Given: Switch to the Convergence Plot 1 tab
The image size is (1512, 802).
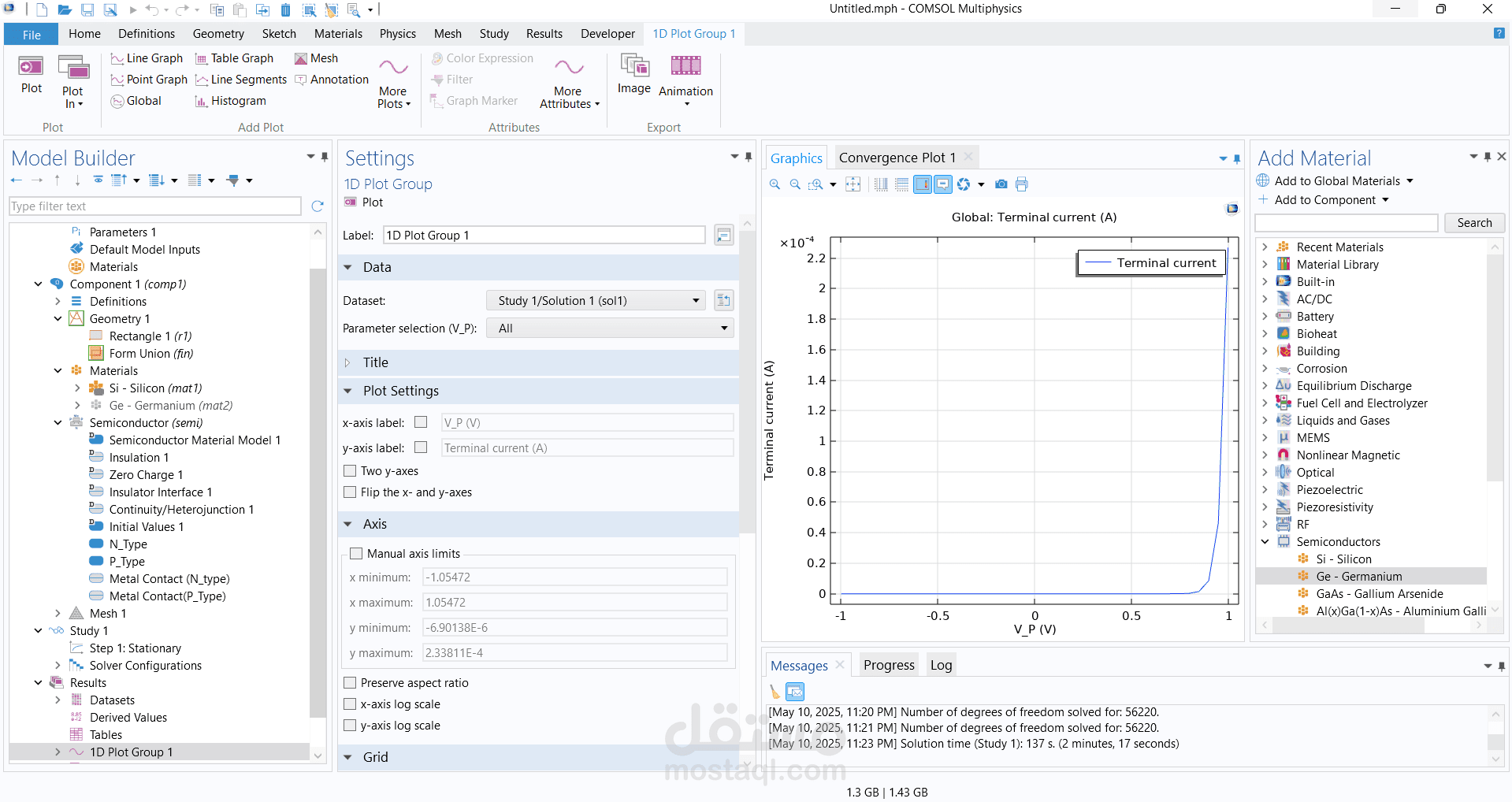Looking at the screenshot, I should click(897, 158).
